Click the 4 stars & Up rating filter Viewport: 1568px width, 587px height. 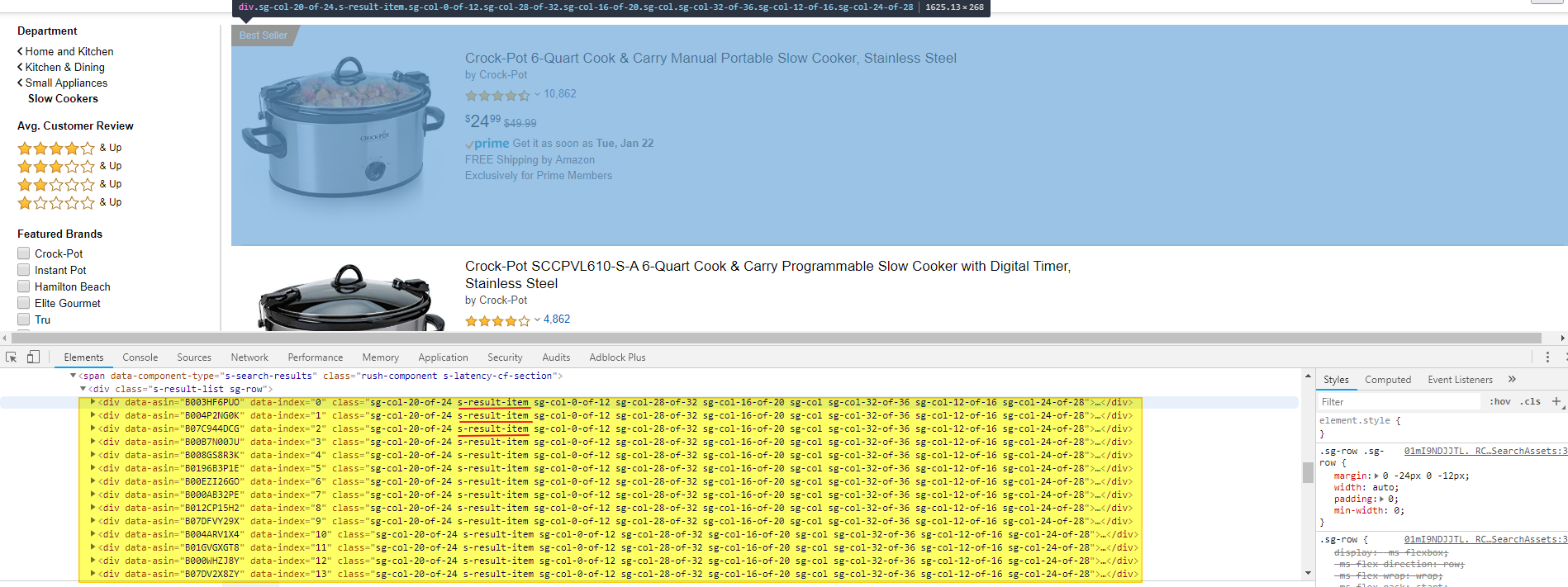(69, 148)
